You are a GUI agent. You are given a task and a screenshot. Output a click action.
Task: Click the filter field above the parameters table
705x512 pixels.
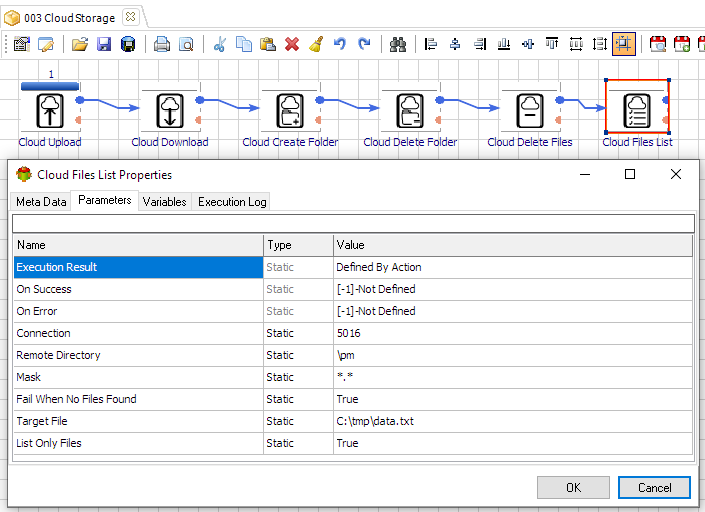pos(353,223)
